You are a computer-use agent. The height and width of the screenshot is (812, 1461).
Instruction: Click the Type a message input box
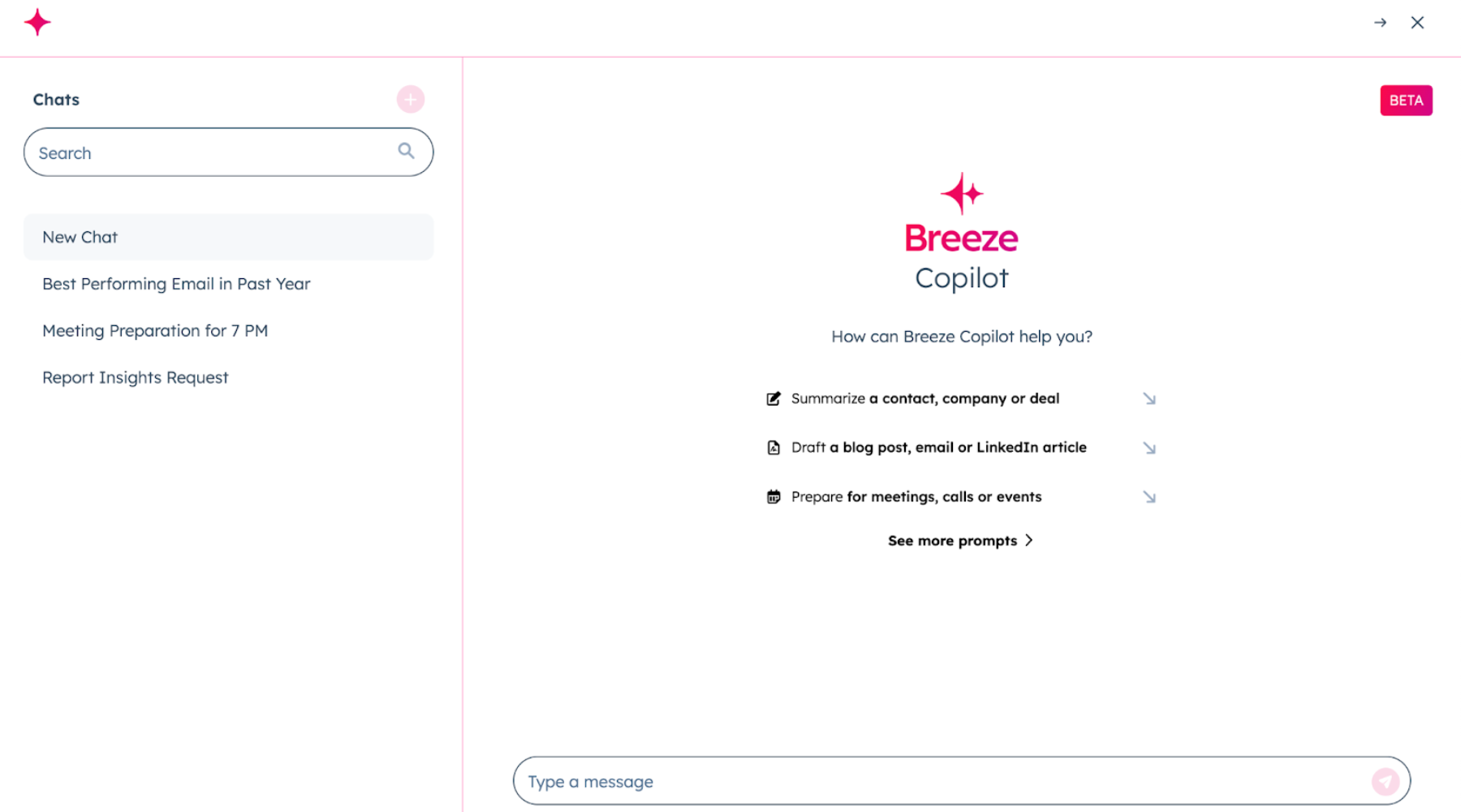click(942, 781)
